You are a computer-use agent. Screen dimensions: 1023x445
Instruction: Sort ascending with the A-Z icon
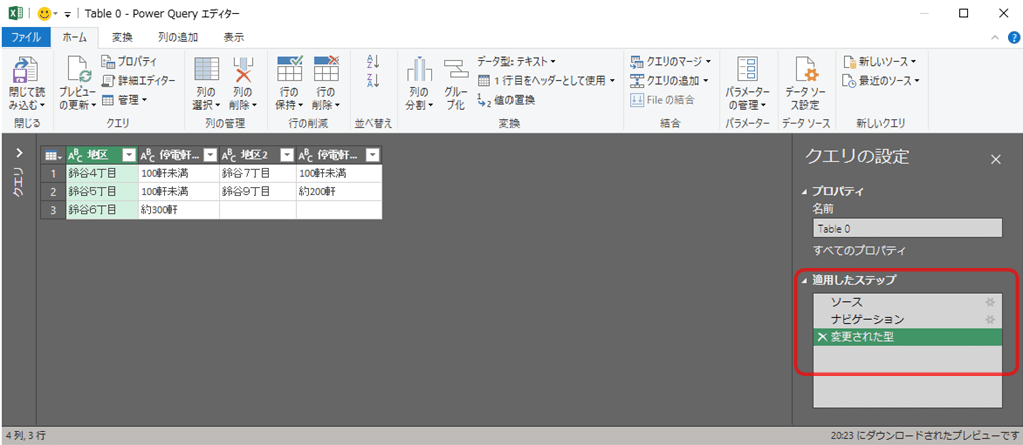[x=373, y=63]
